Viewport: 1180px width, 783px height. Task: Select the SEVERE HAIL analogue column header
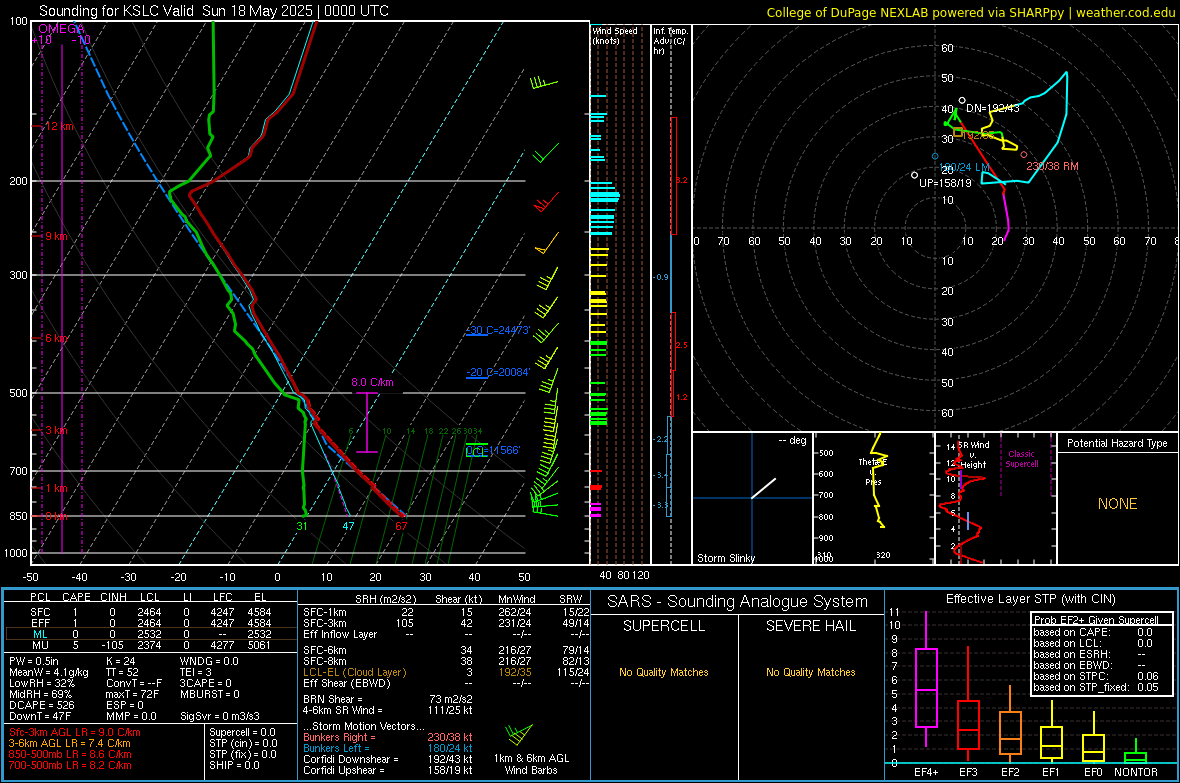[811, 626]
